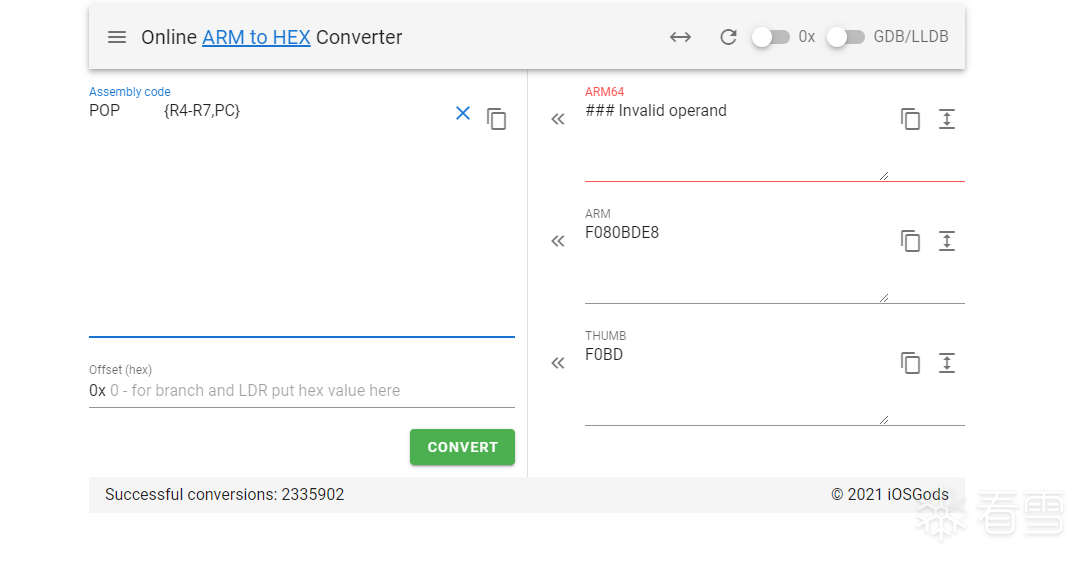Copy the ARM64 output
Viewport: 1086px width, 565px height.
[x=910, y=119]
